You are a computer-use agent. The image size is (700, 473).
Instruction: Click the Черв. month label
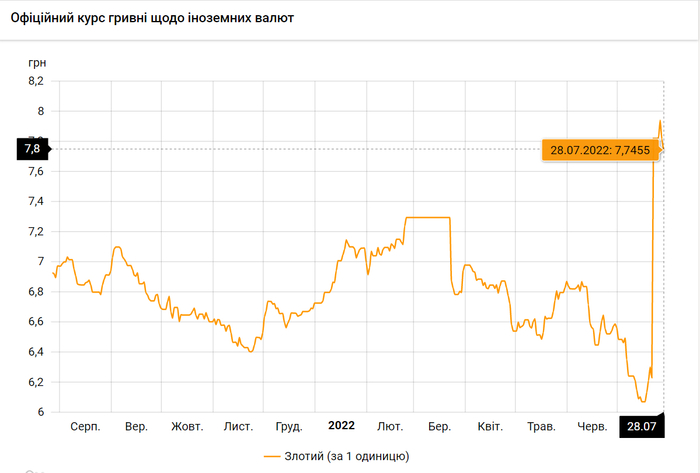[592, 426]
